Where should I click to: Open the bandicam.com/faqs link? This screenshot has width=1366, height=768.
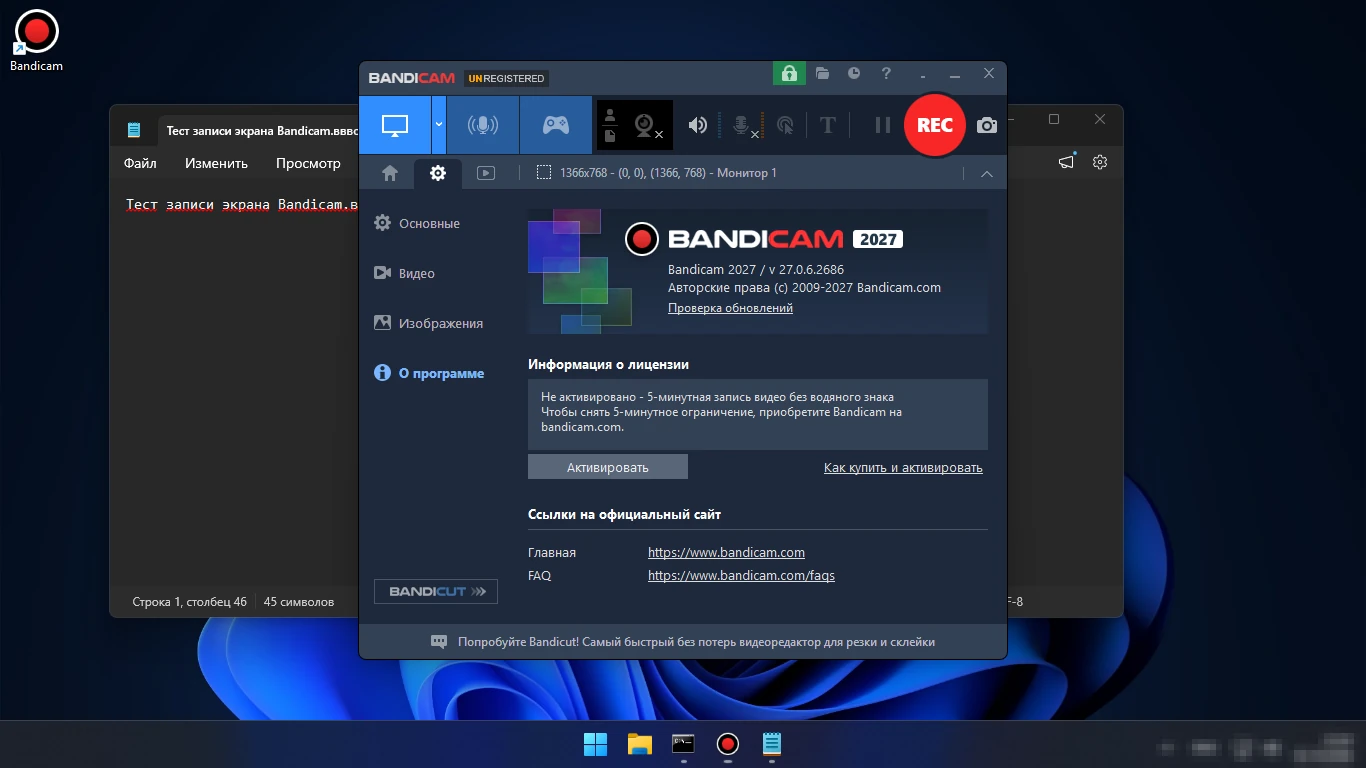pyautogui.click(x=741, y=575)
